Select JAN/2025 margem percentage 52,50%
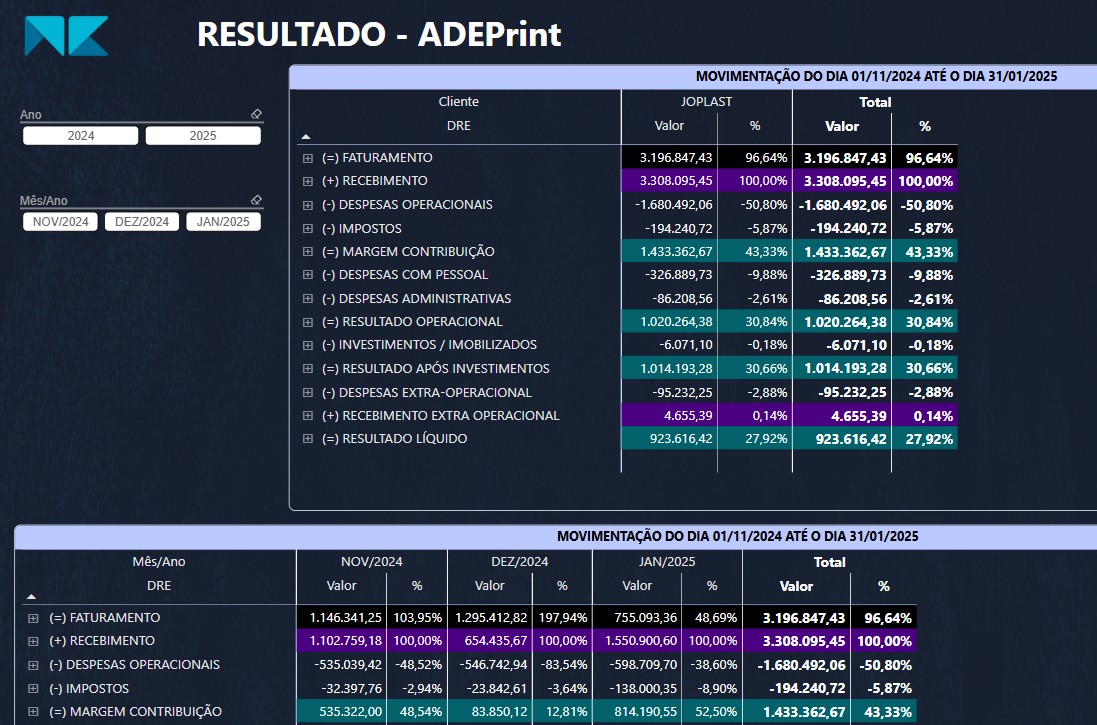1097x725 pixels. coord(716,712)
